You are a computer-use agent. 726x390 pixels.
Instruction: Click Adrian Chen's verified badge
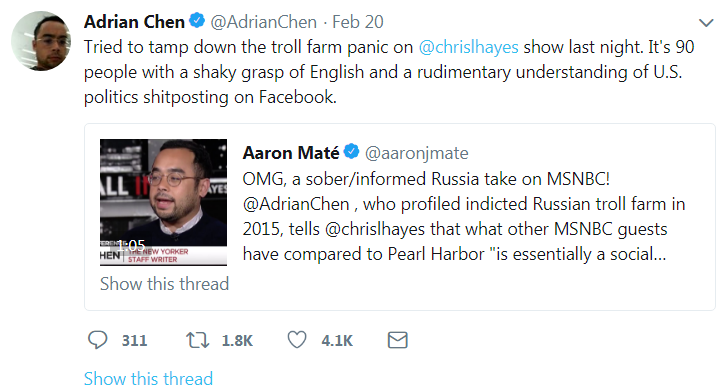tap(197, 21)
